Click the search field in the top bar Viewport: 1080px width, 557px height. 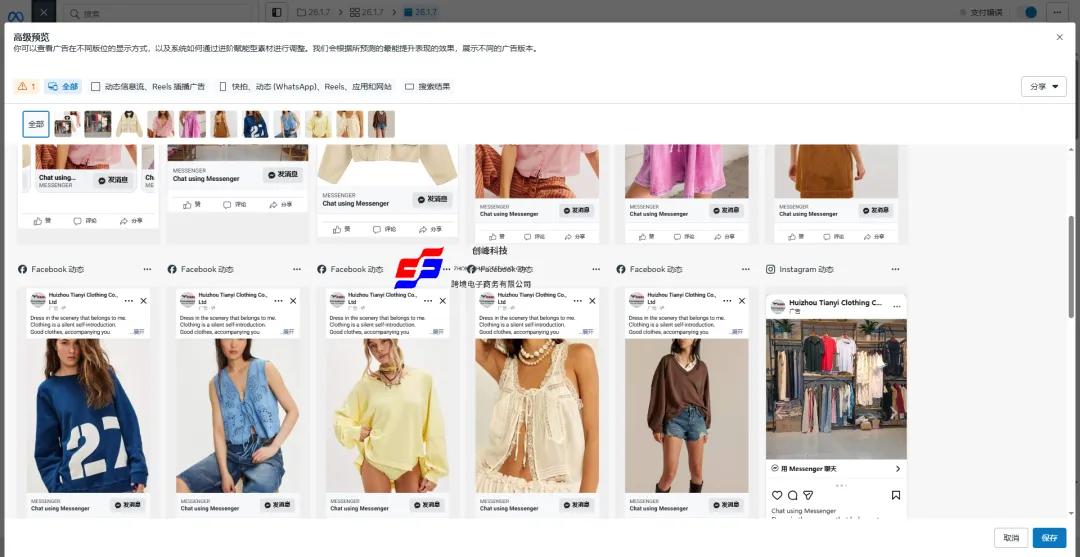tap(158, 12)
